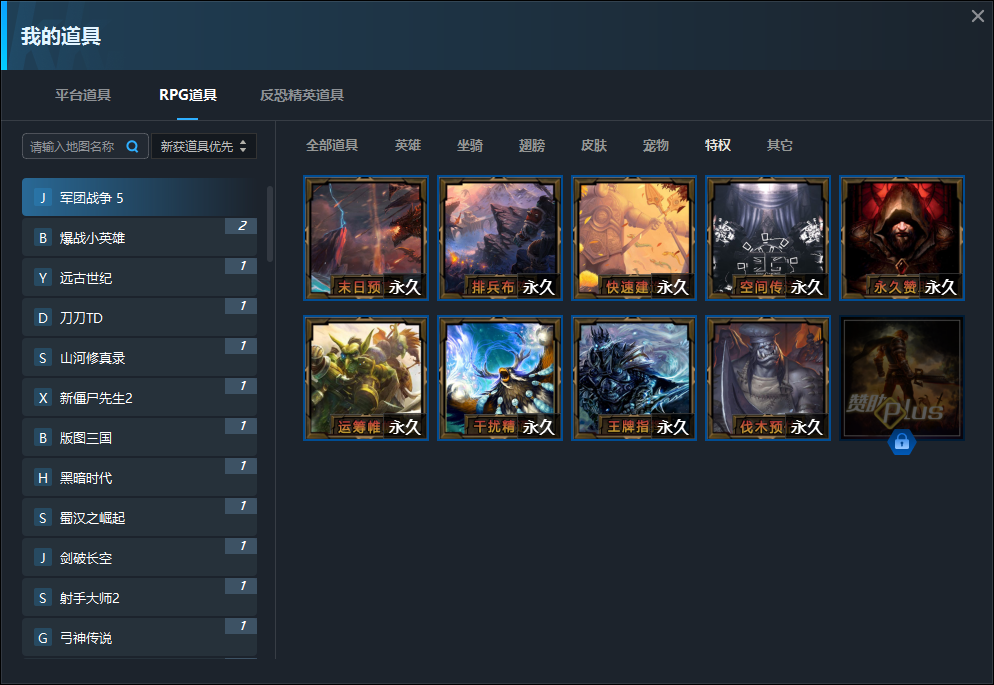The height and width of the screenshot is (685, 994).
Task: Select the 快速建 permanent privilege item
Action: point(634,238)
